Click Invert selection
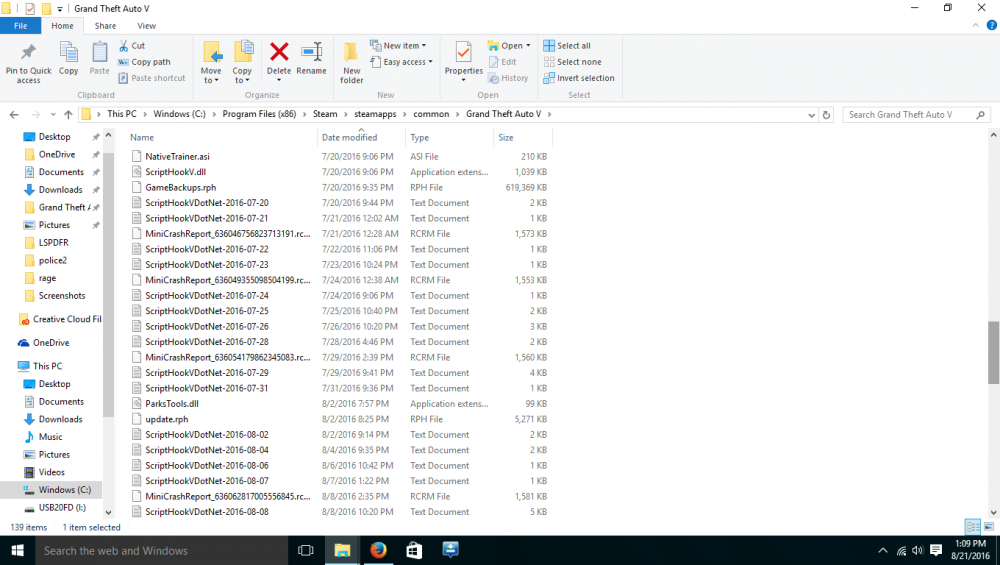Viewport: 1000px width, 565px height. [579, 78]
